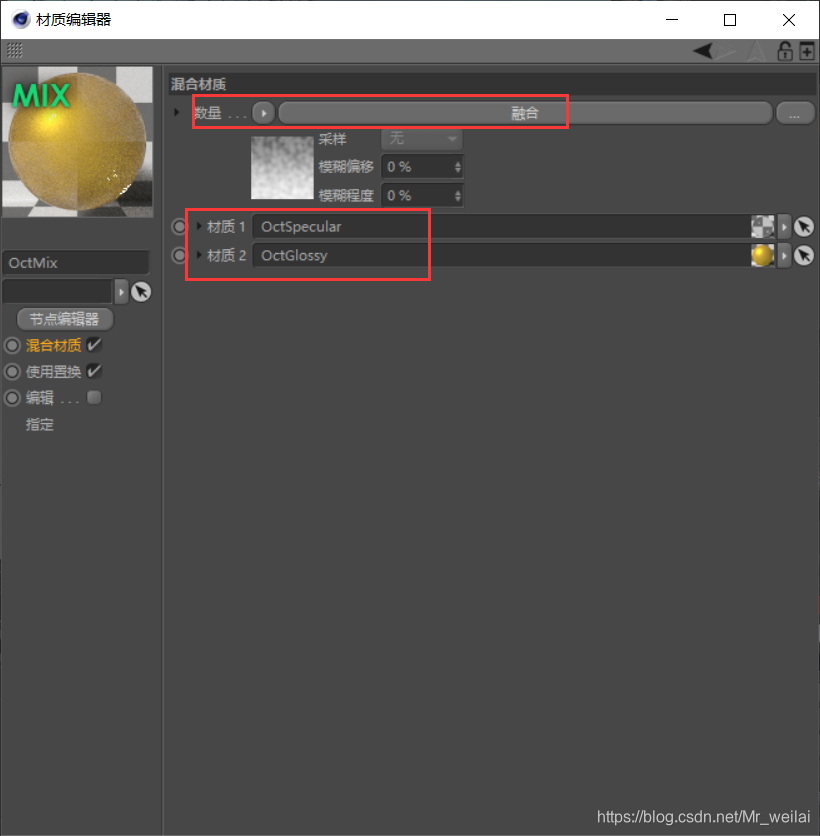Toggle the 编辑 checkbox

94,397
